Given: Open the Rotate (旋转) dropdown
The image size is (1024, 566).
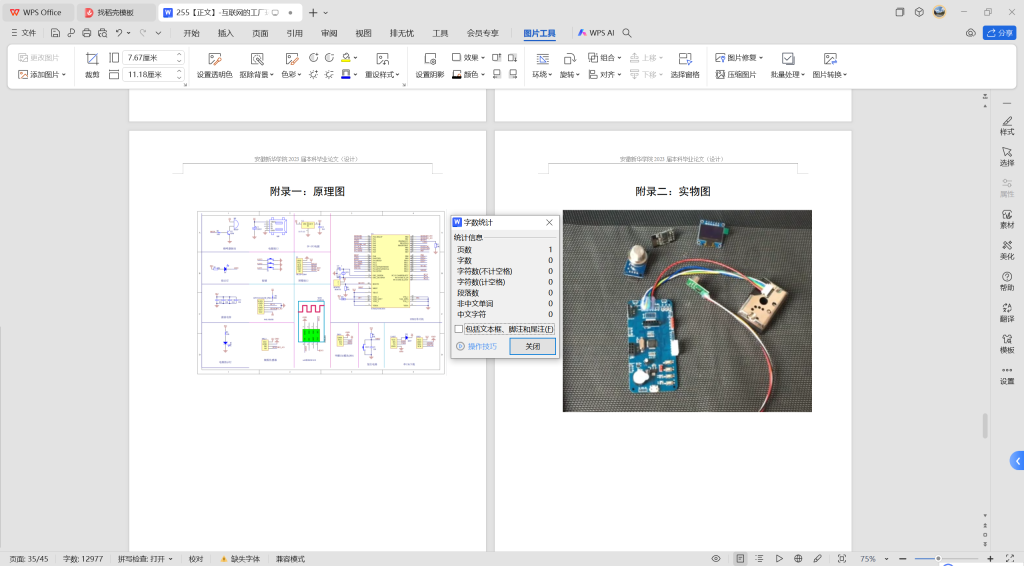Looking at the screenshot, I should click(569, 74).
